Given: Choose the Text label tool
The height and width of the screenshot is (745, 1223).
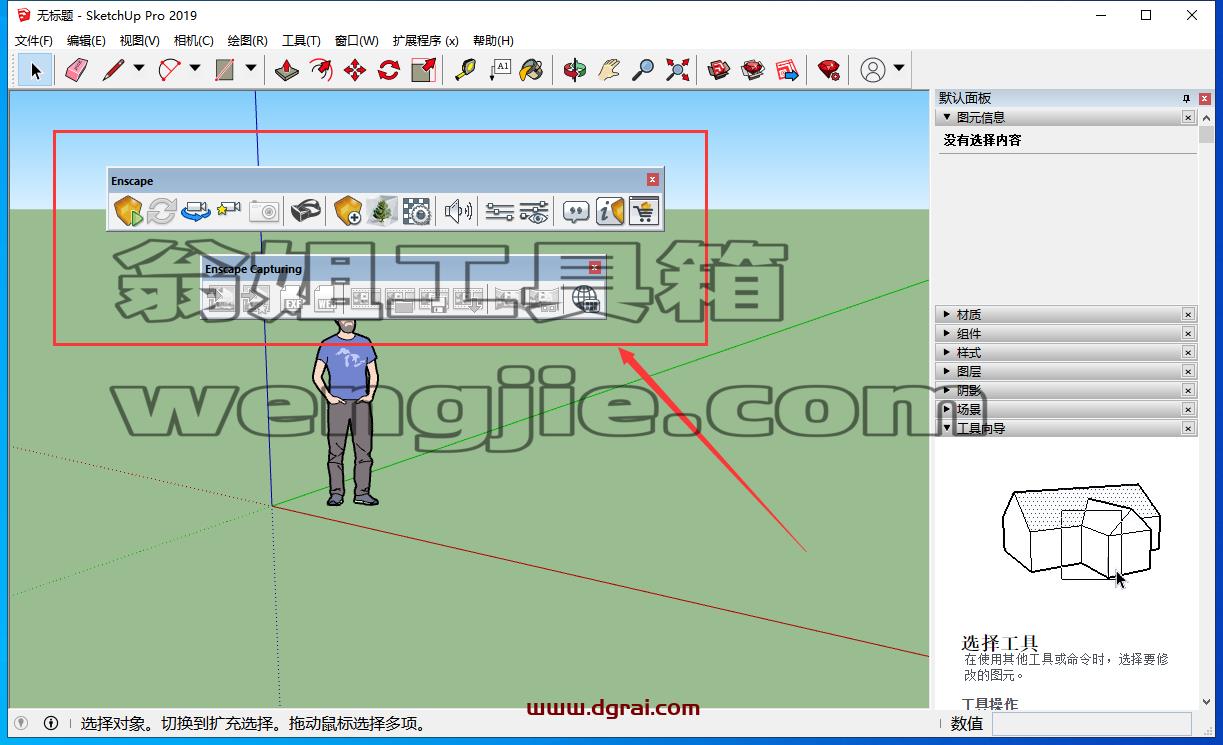Looking at the screenshot, I should click(x=499, y=70).
